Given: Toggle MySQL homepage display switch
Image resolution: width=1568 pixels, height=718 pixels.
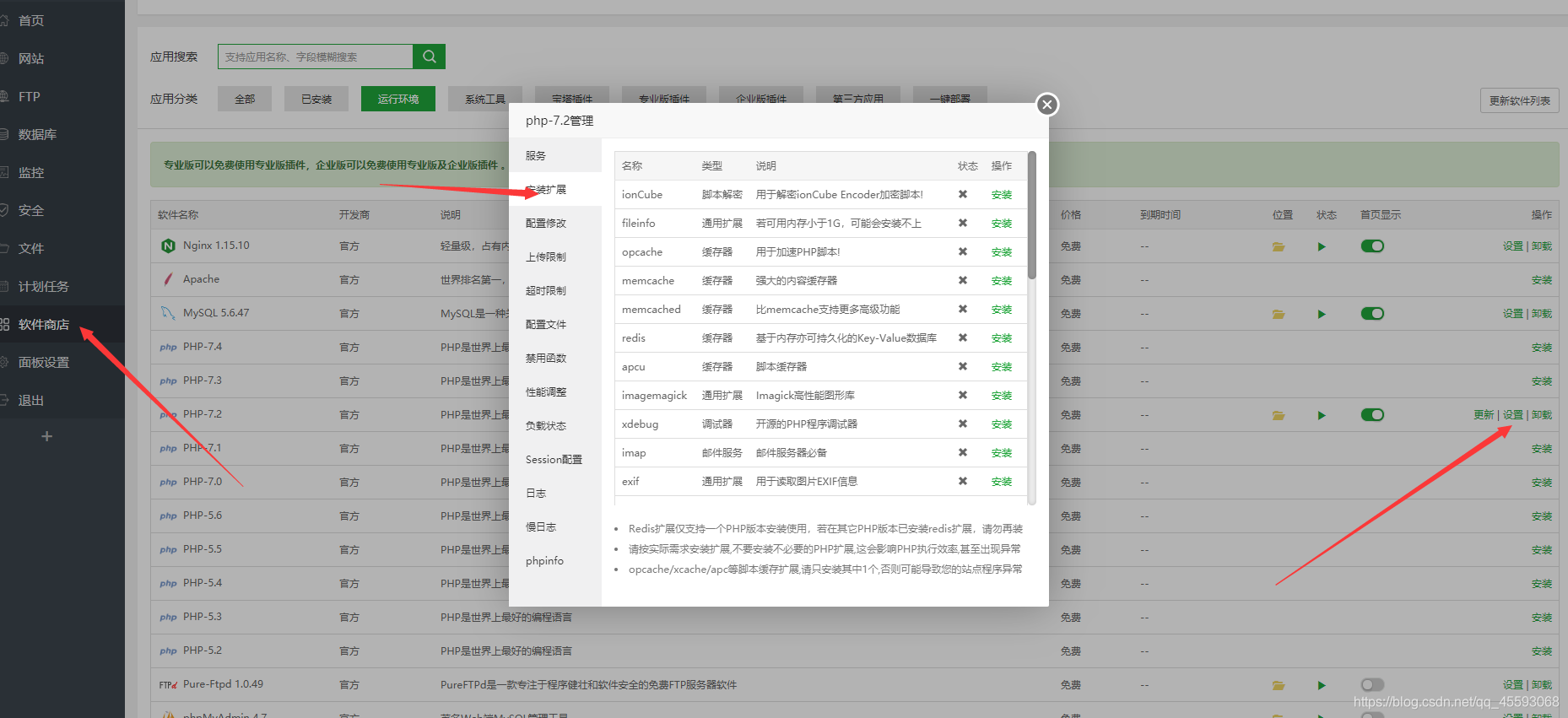Looking at the screenshot, I should (x=1372, y=314).
